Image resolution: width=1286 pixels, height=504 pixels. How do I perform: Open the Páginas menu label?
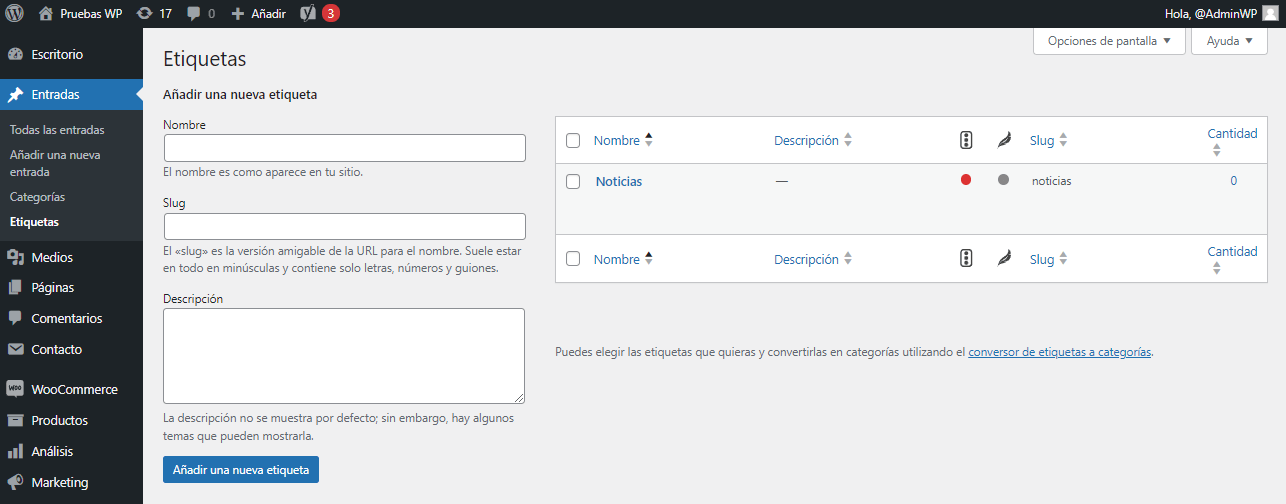coord(52,288)
